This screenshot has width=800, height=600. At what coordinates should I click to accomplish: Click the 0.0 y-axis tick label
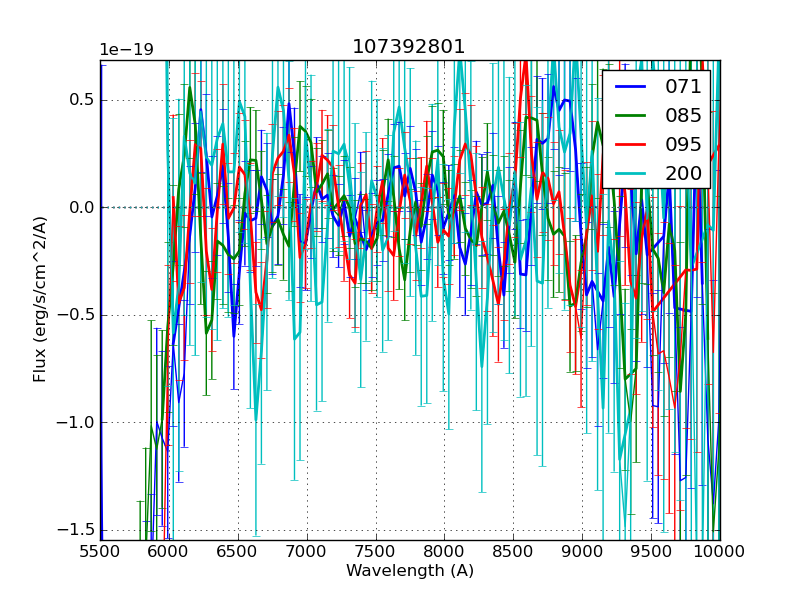(80, 207)
